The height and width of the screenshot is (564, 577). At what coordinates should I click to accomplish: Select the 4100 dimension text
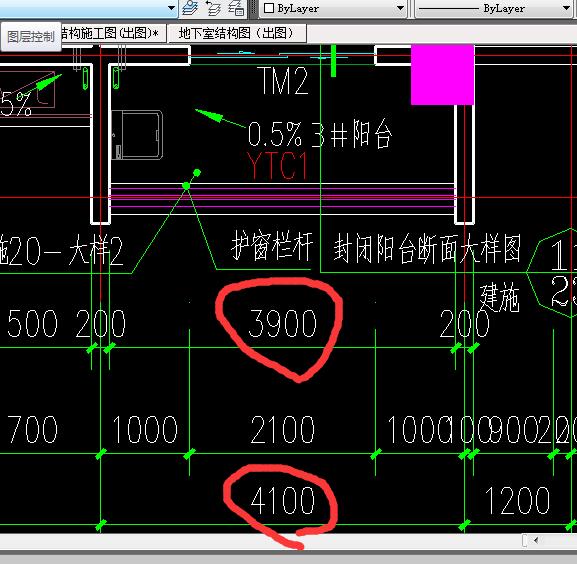point(282,500)
